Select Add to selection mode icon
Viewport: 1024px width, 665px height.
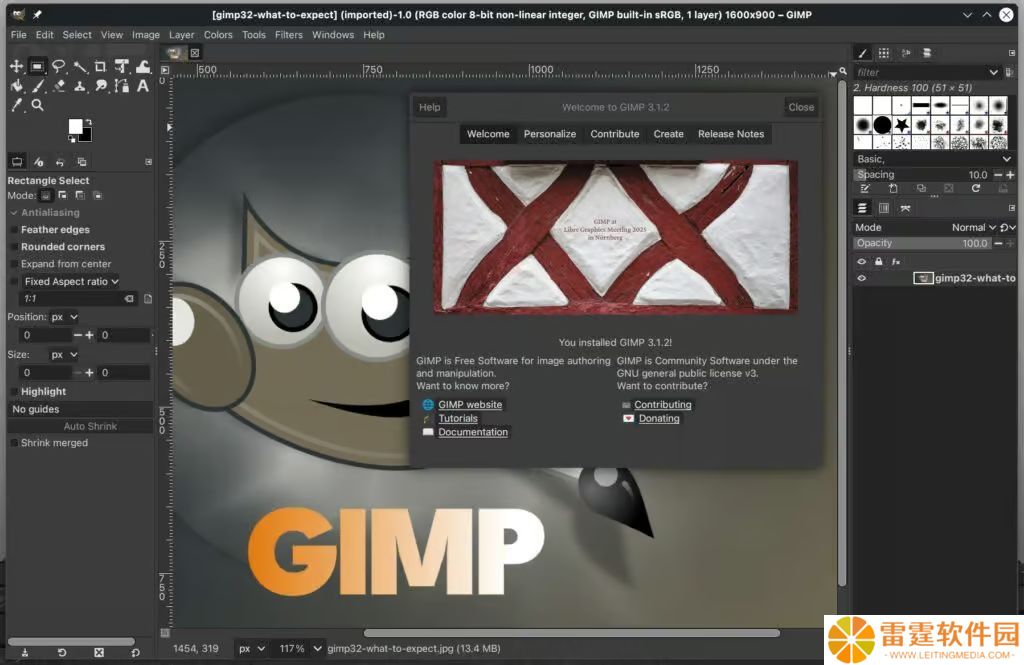point(63,195)
